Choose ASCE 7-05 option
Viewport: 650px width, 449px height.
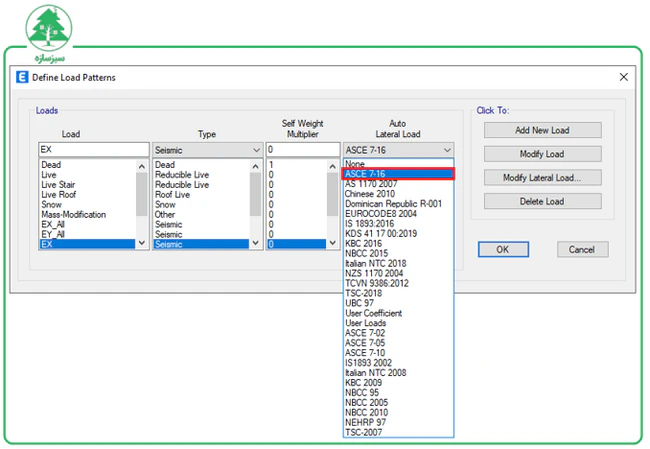click(x=398, y=343)
